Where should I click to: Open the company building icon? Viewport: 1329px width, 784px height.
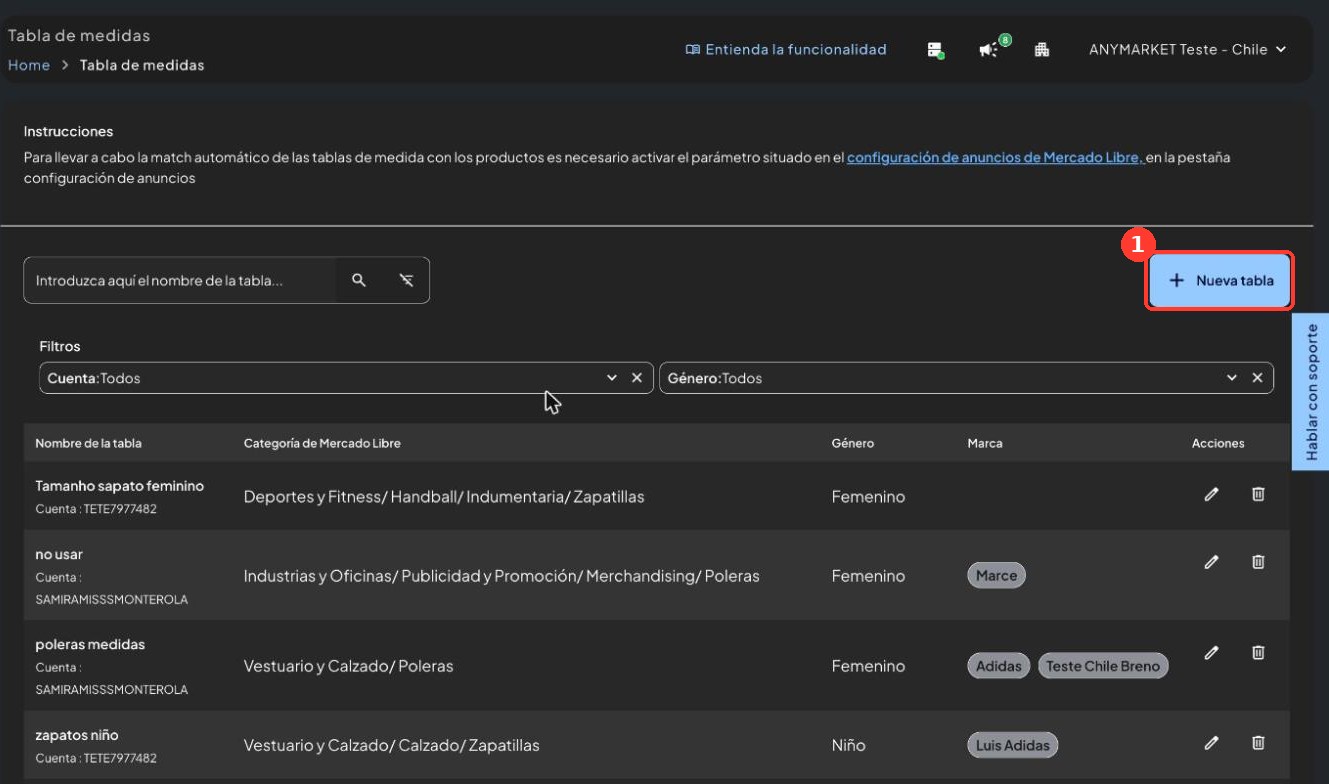coord(1042,50)
